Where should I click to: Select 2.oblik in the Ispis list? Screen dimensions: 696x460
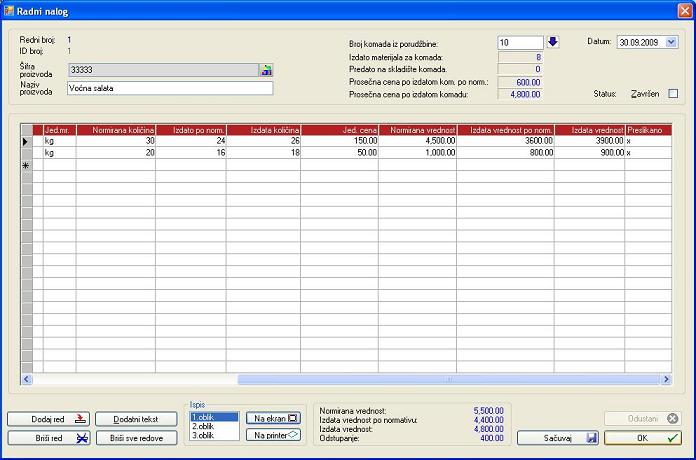(x=214, y=426)
